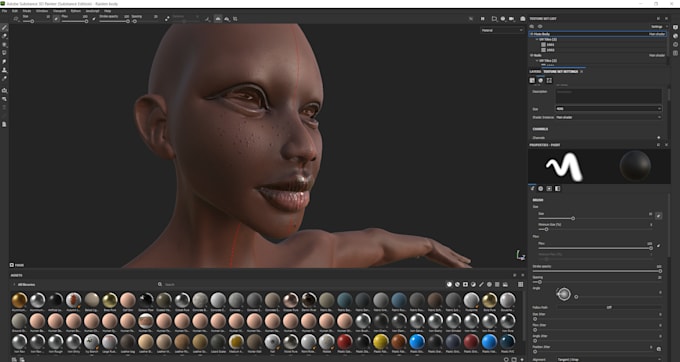This screenshot has width=680, height=362.
Task: Select the Material Picker eyedropper tool
Action: click(5, 78)
